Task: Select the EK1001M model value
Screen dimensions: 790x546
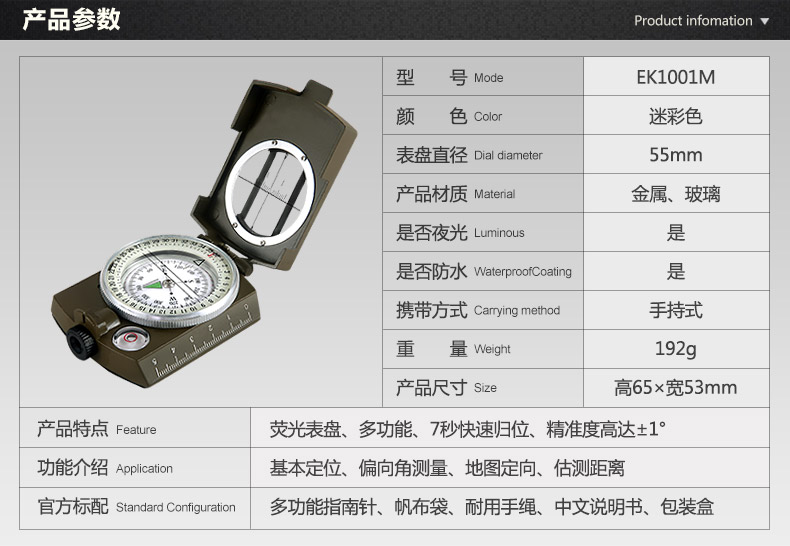Action: [676, 77]
